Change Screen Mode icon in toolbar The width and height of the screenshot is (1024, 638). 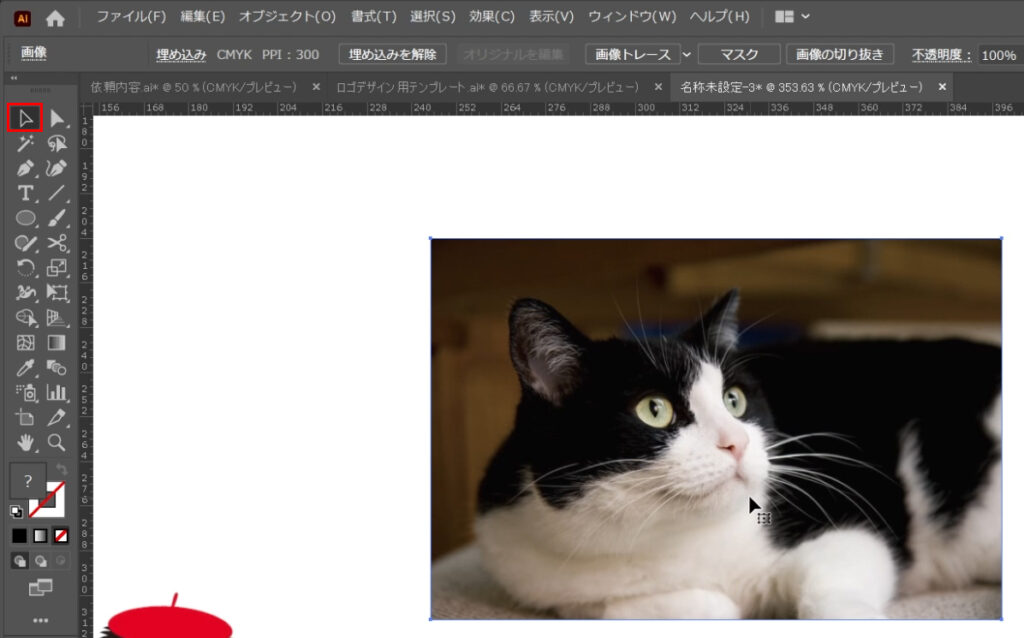[x=40, y=588]
